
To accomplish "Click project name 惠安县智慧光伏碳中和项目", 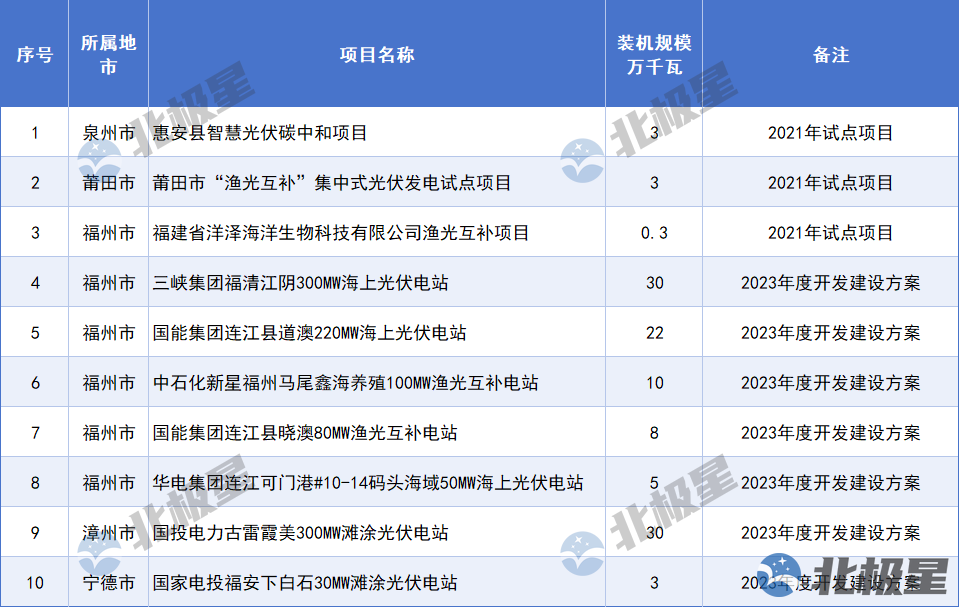I will (x=260, y=132).
